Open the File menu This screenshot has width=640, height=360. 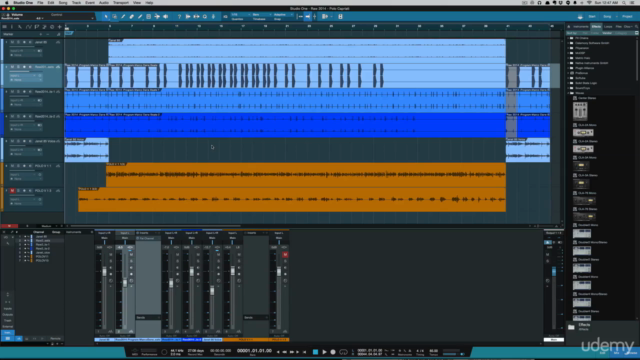(x=40, y=2)
